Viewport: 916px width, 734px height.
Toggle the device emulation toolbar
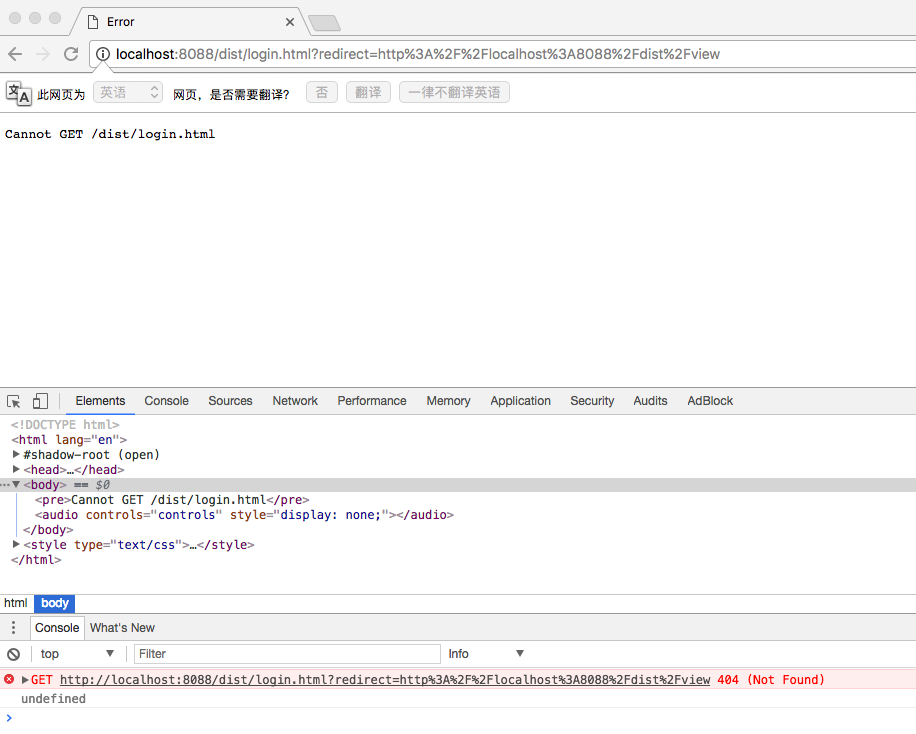click(x=38, y=399)
